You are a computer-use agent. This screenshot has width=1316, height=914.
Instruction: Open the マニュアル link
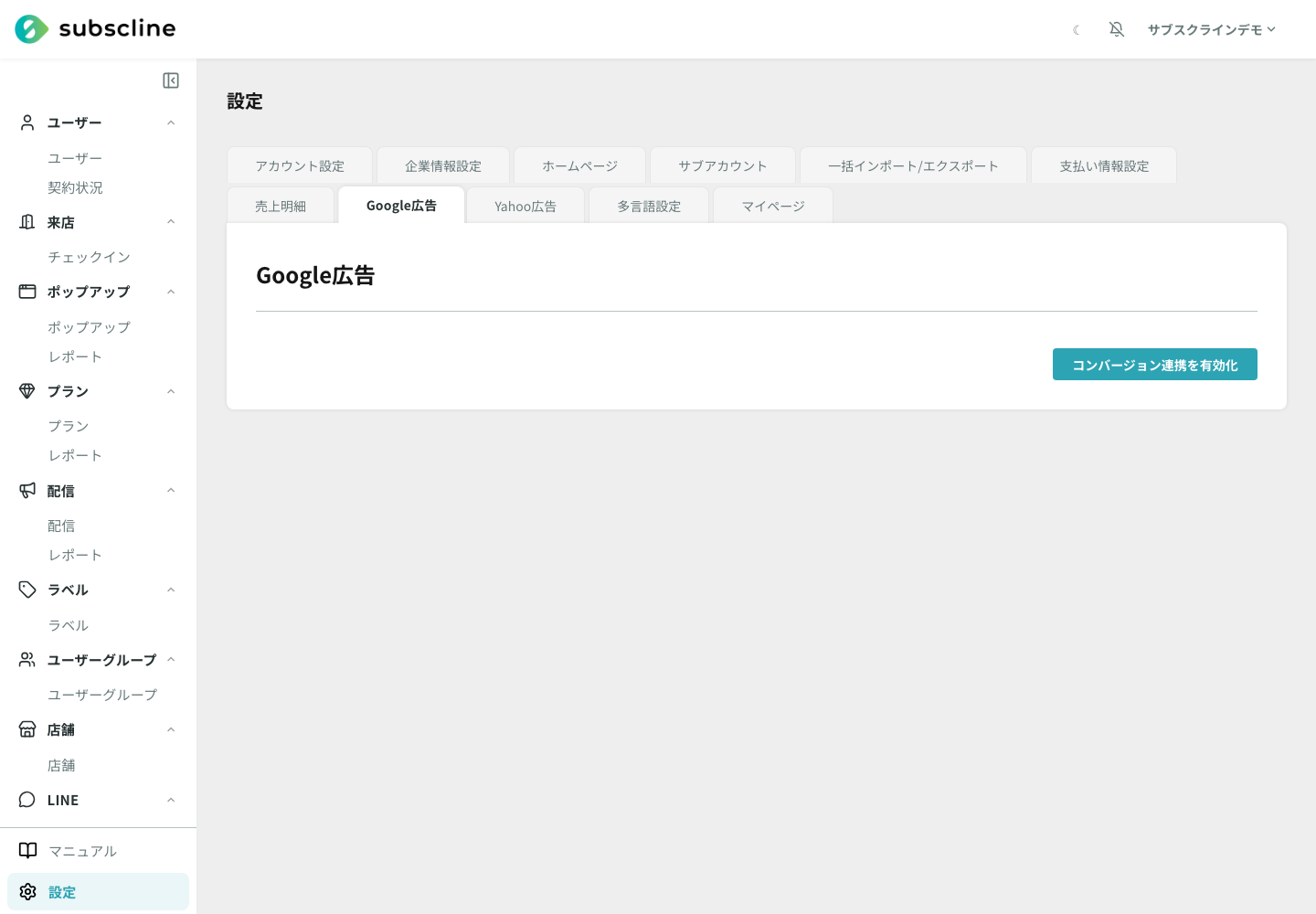(82, 851)
